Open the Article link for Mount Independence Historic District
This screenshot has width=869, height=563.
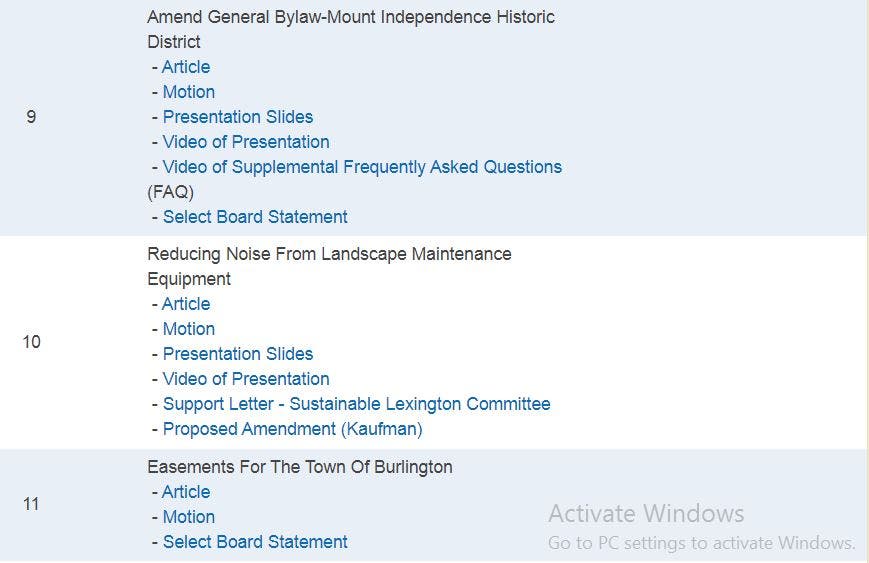186,67
